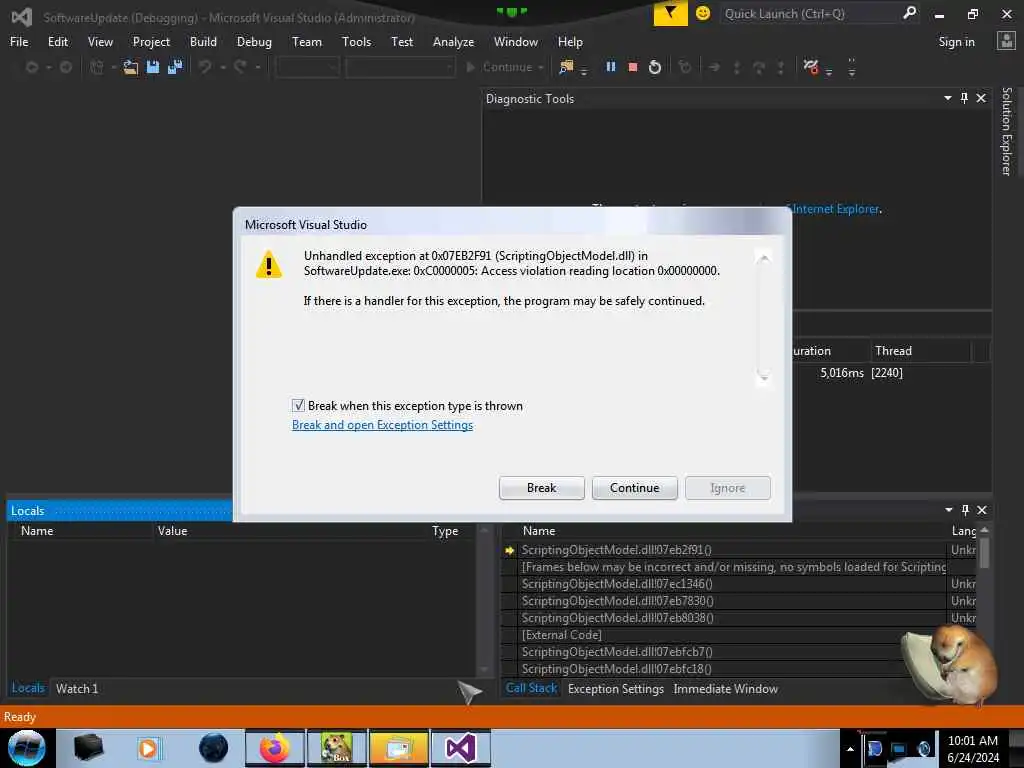Click the Thread column header
This screenshot has width=1024, height=768.
click(920, 351)
